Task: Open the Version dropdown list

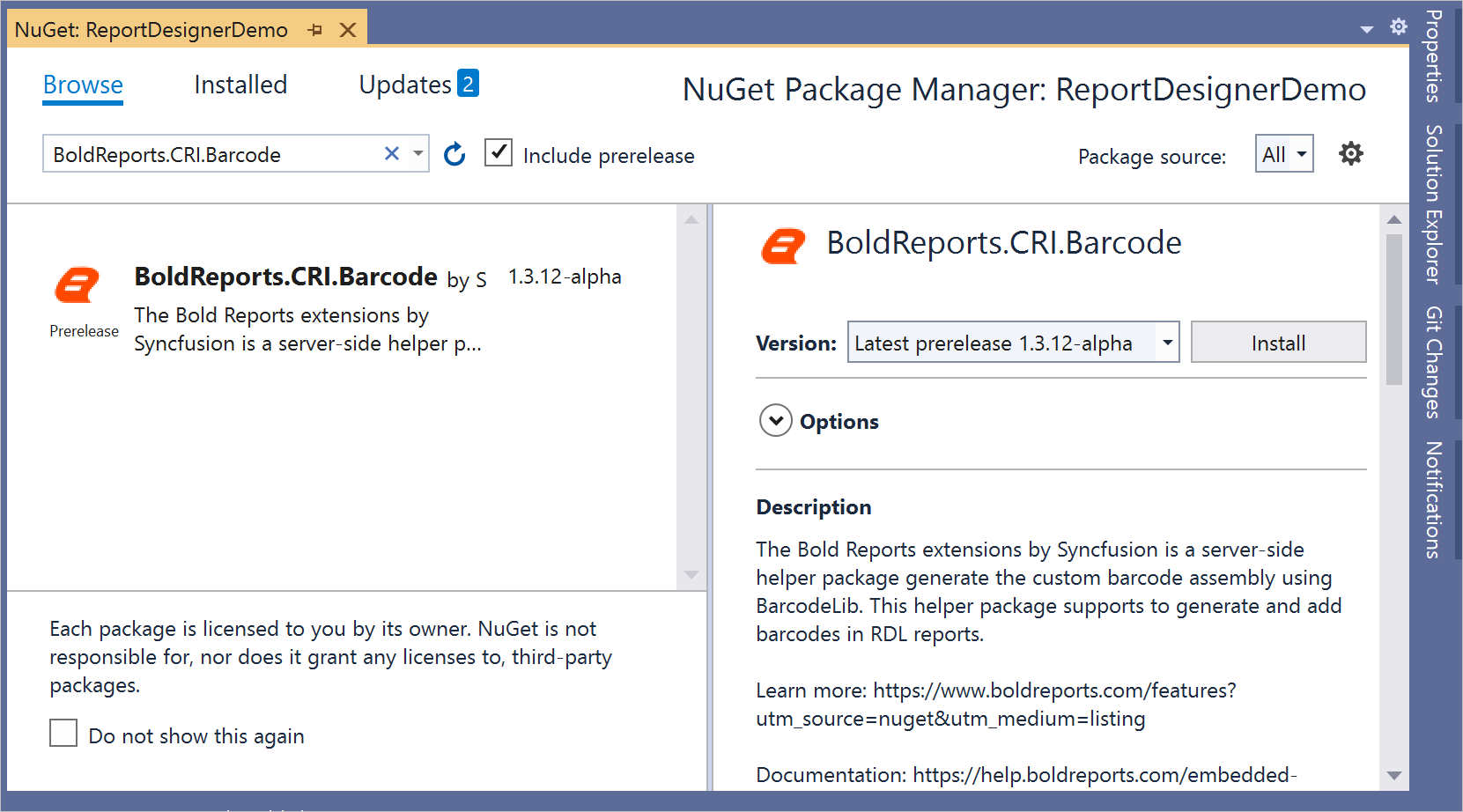Action: 1167,343
